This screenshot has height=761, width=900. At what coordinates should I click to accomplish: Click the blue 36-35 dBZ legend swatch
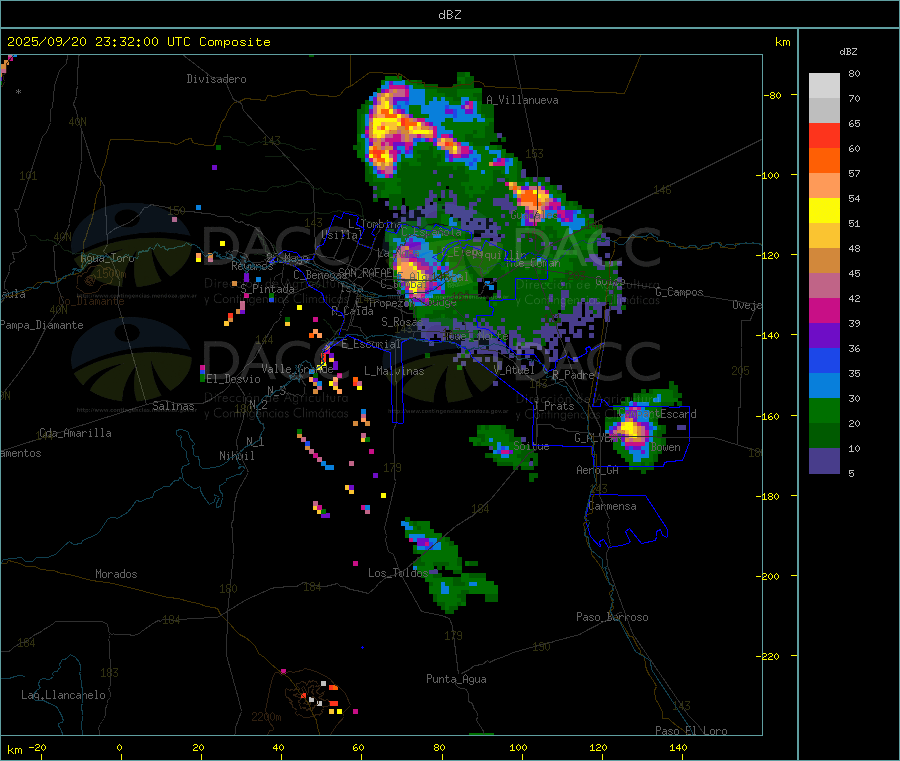pos(824,360)
